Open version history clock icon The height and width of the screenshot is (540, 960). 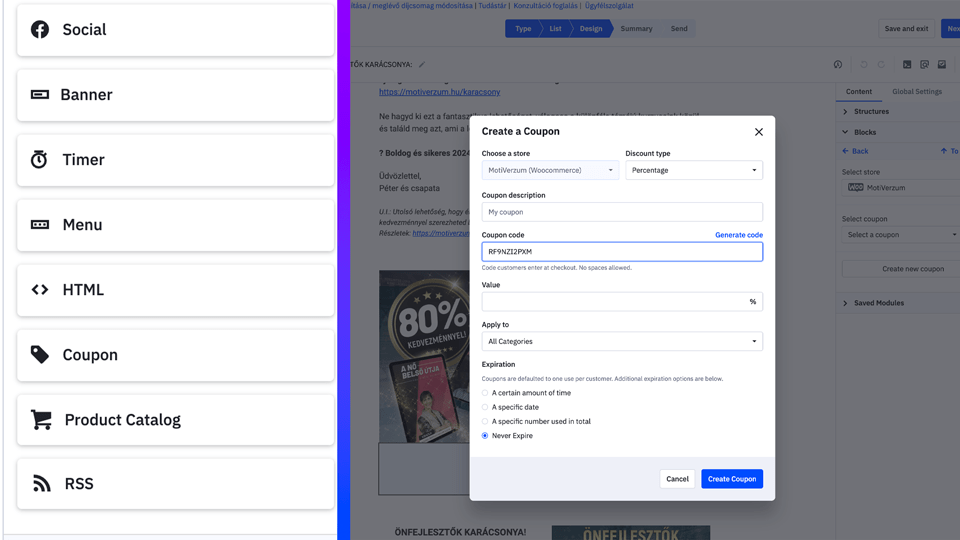click(x=838, y=65)
